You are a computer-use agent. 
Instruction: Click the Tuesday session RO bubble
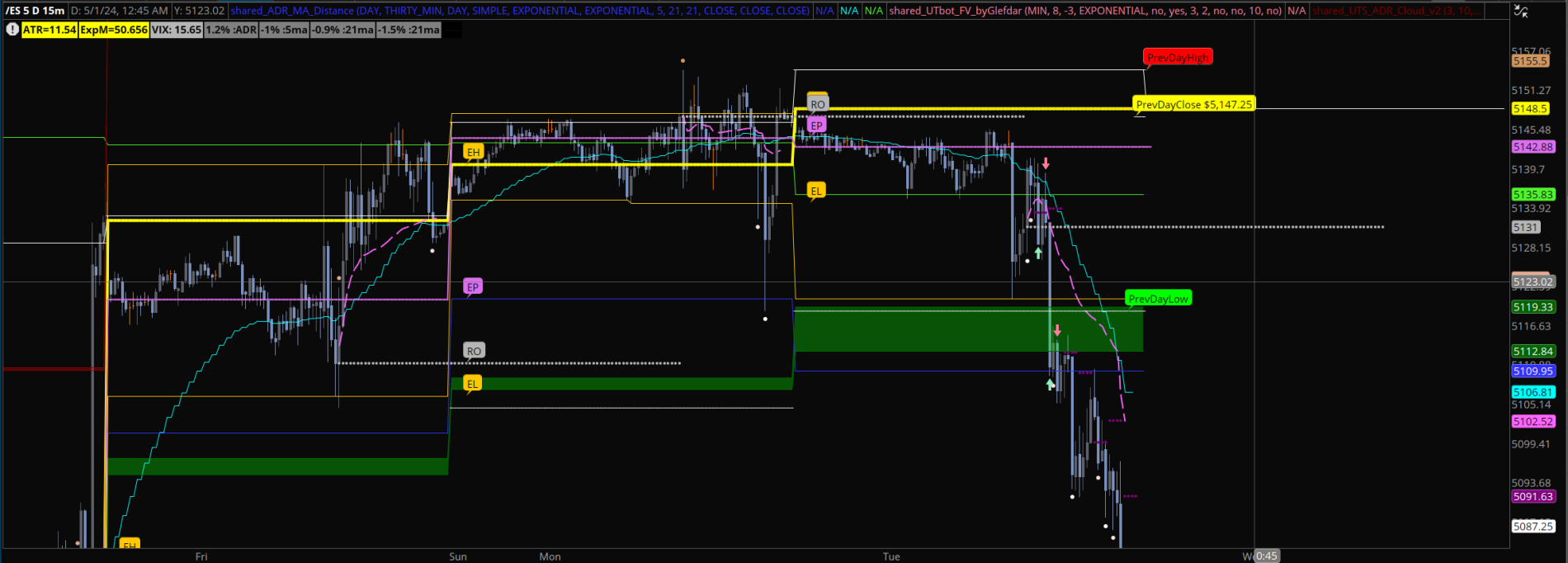click(x=817, y=104)
